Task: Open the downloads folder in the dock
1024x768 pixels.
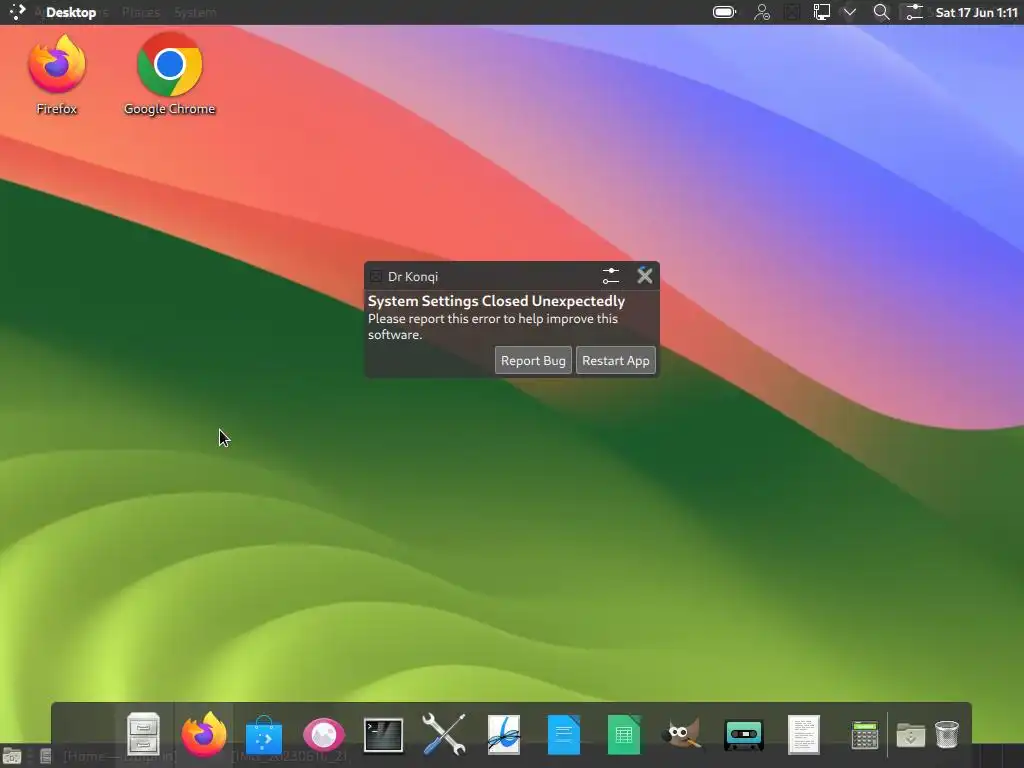Action: tap(910, 735)
